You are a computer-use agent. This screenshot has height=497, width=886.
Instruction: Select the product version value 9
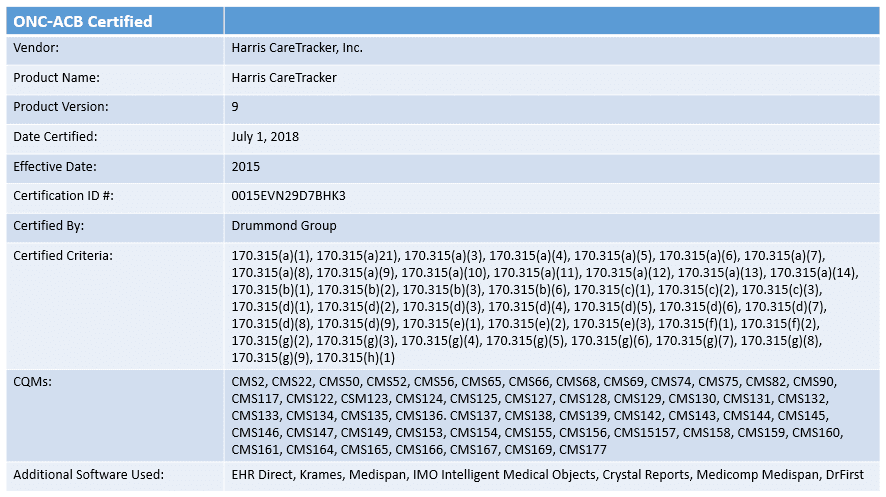pyautogui.click(x=235, y=107)
